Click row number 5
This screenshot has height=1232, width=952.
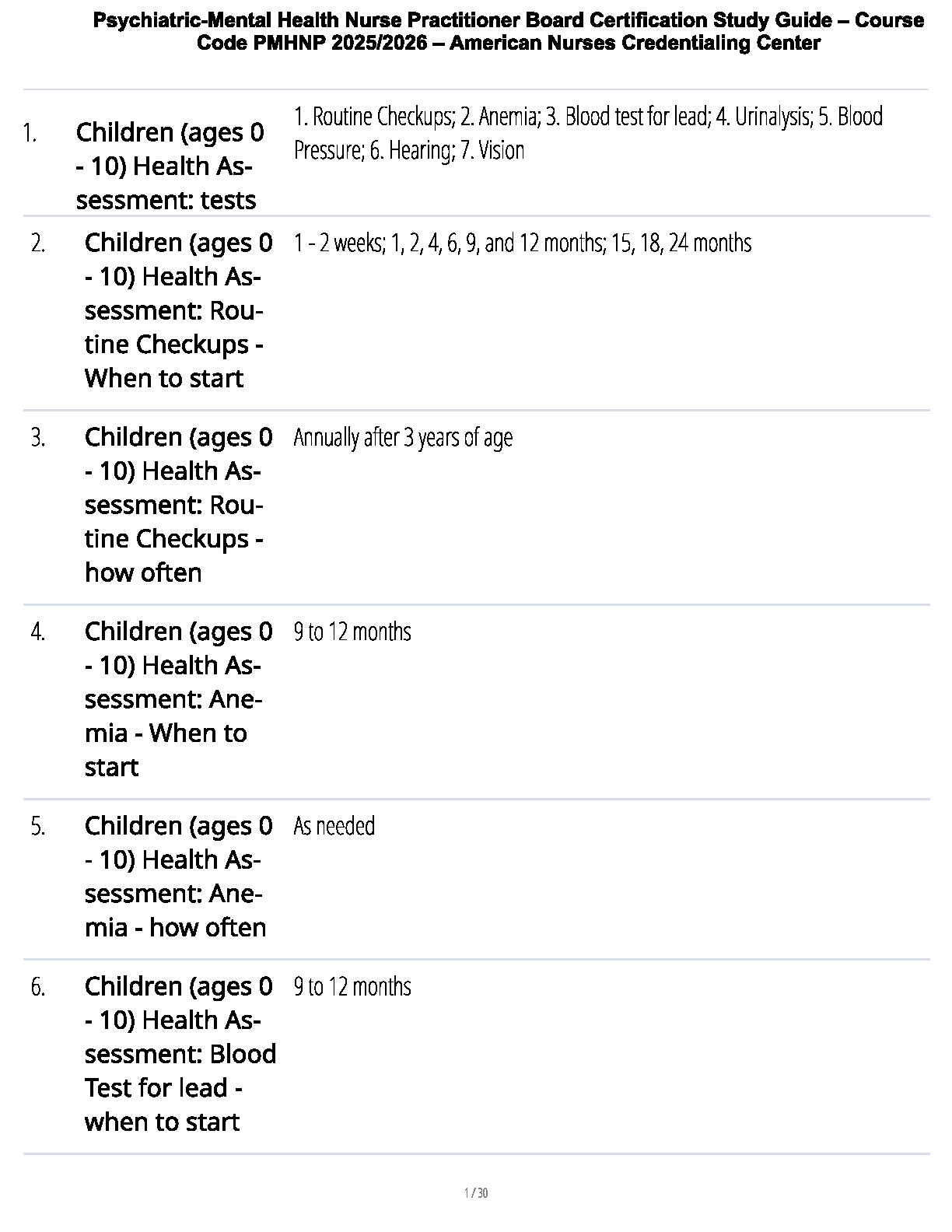point(38,826)
